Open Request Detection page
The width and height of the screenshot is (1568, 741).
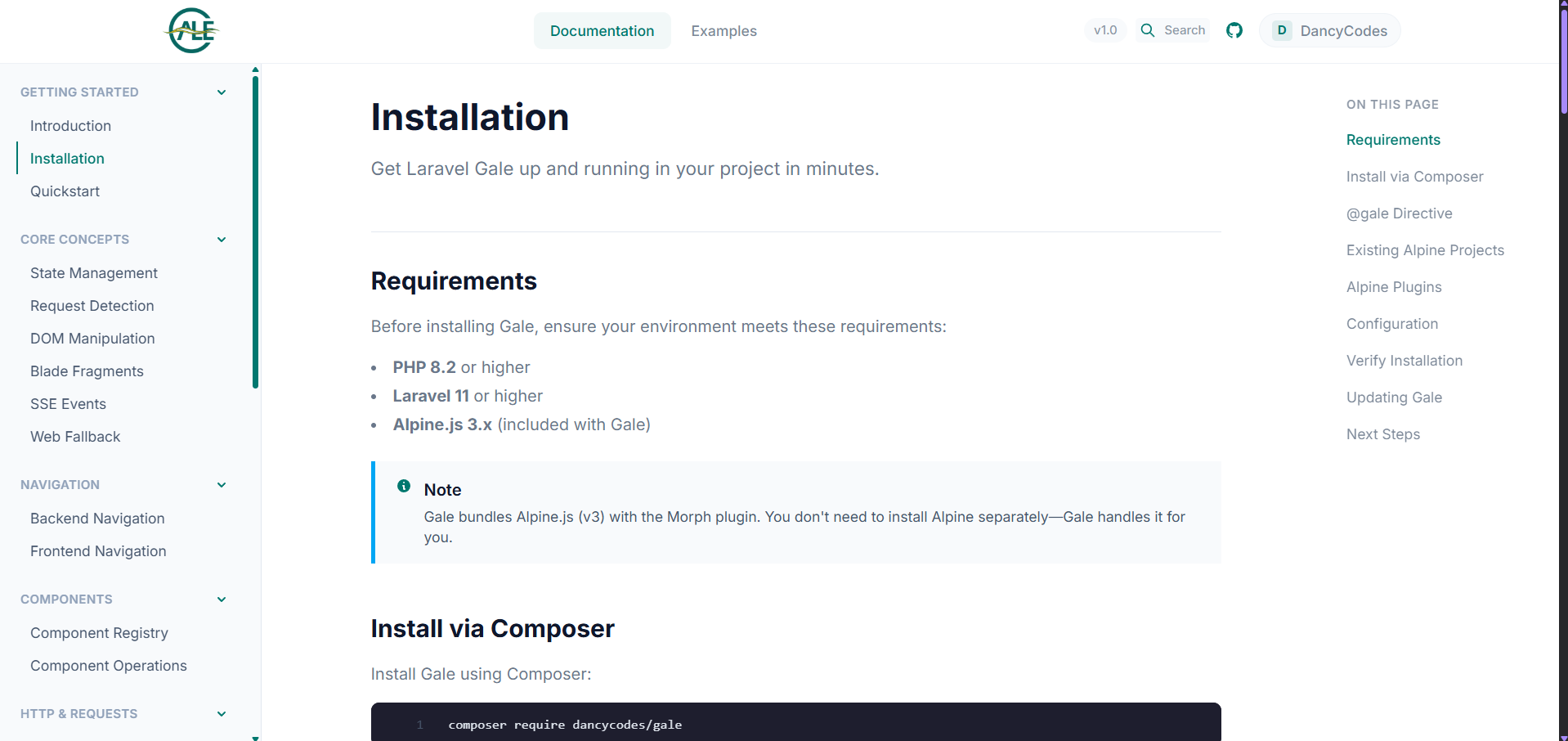pos(92,306)
